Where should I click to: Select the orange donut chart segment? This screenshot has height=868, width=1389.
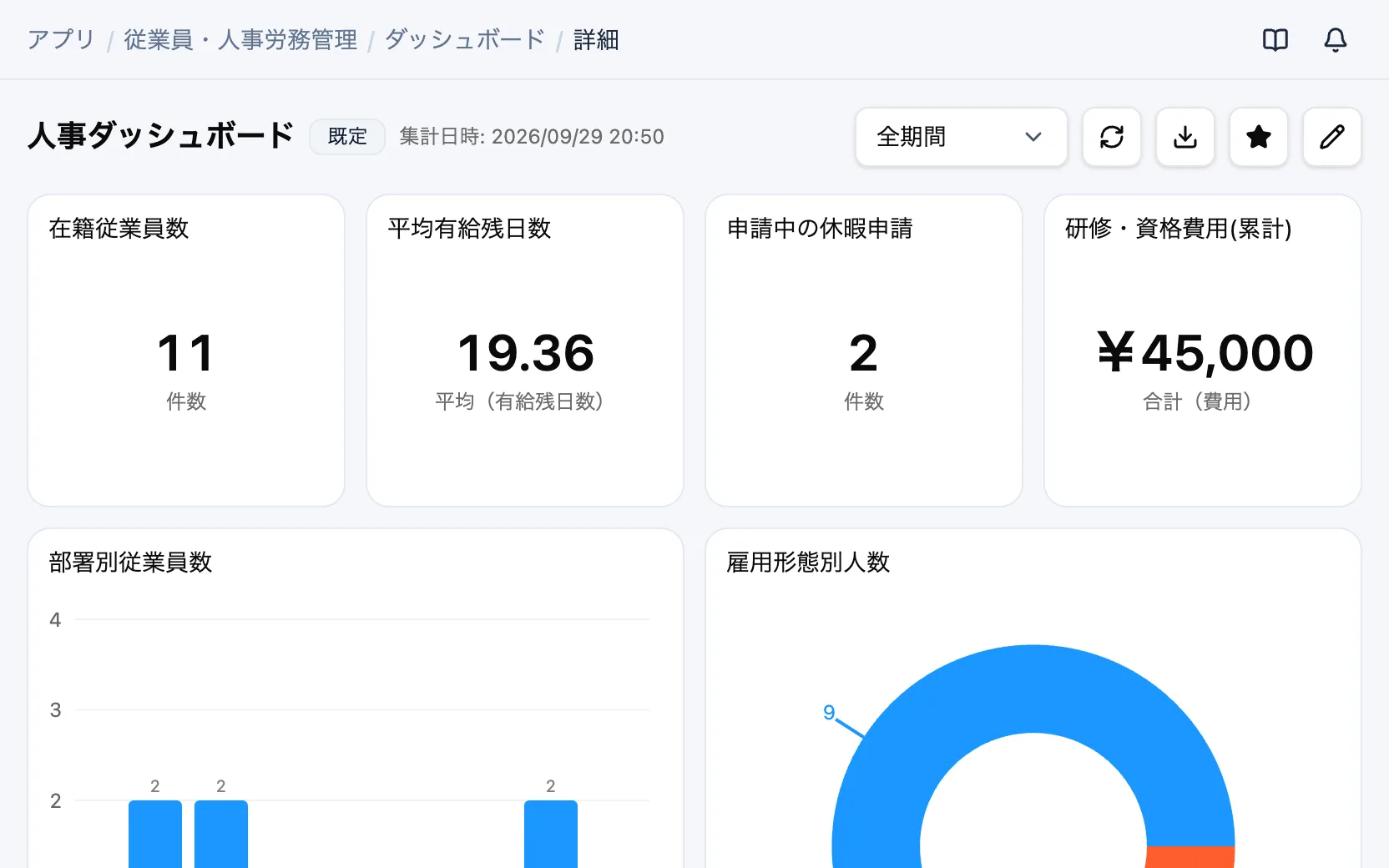[x=1191, y=857]
